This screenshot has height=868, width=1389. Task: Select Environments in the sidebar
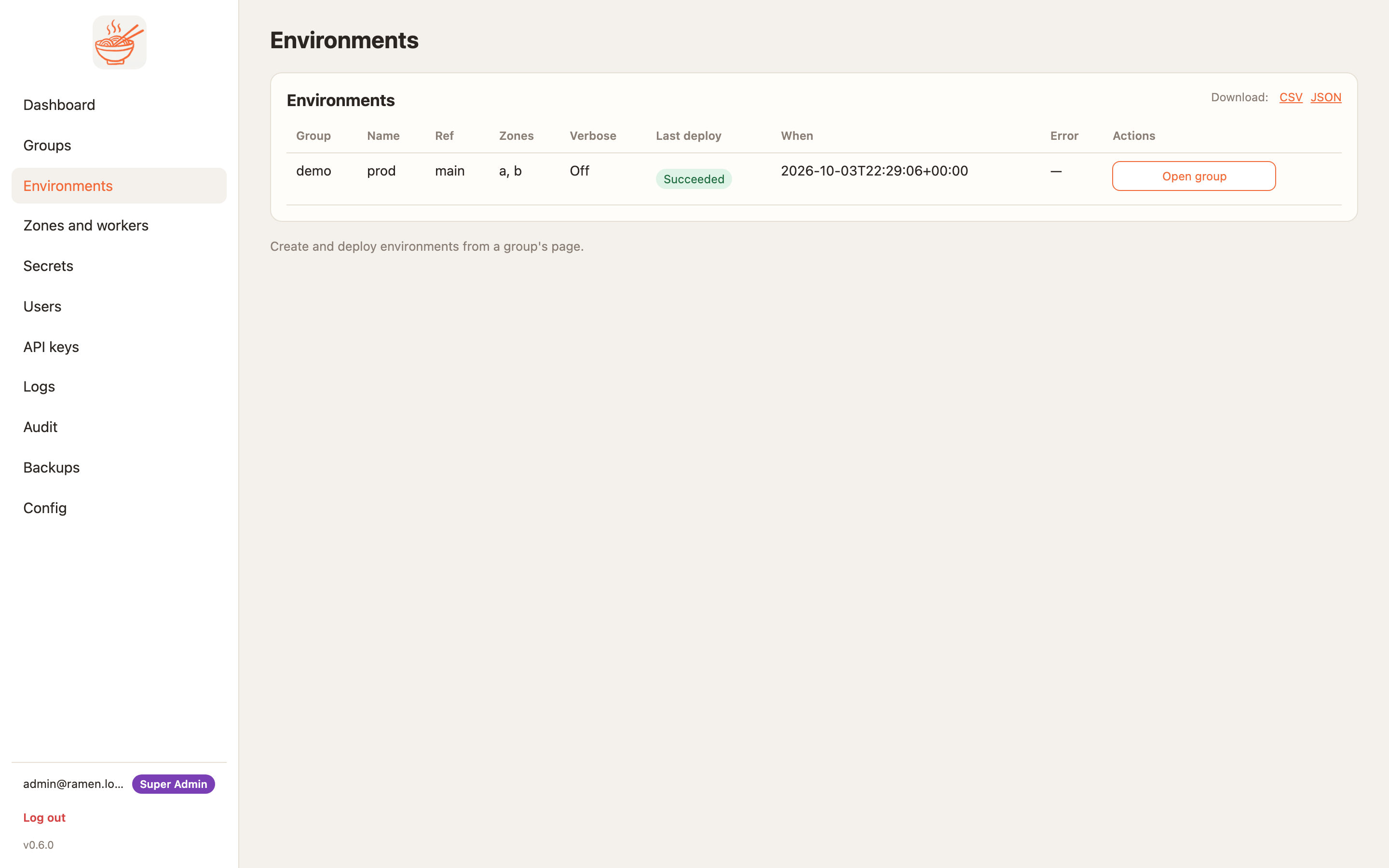coord(119,186)
